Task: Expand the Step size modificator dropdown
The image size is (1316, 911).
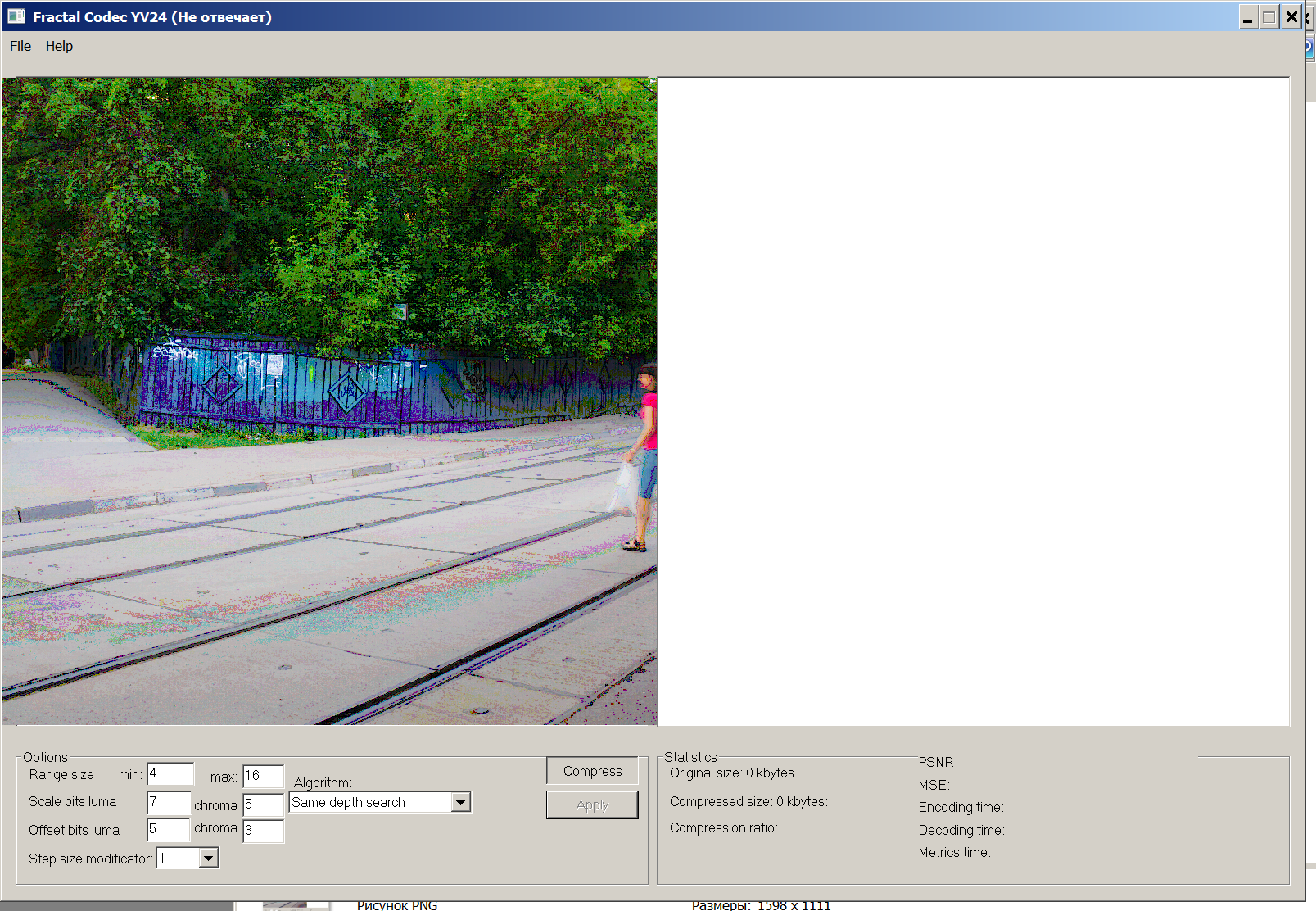Action: [209, 858]
